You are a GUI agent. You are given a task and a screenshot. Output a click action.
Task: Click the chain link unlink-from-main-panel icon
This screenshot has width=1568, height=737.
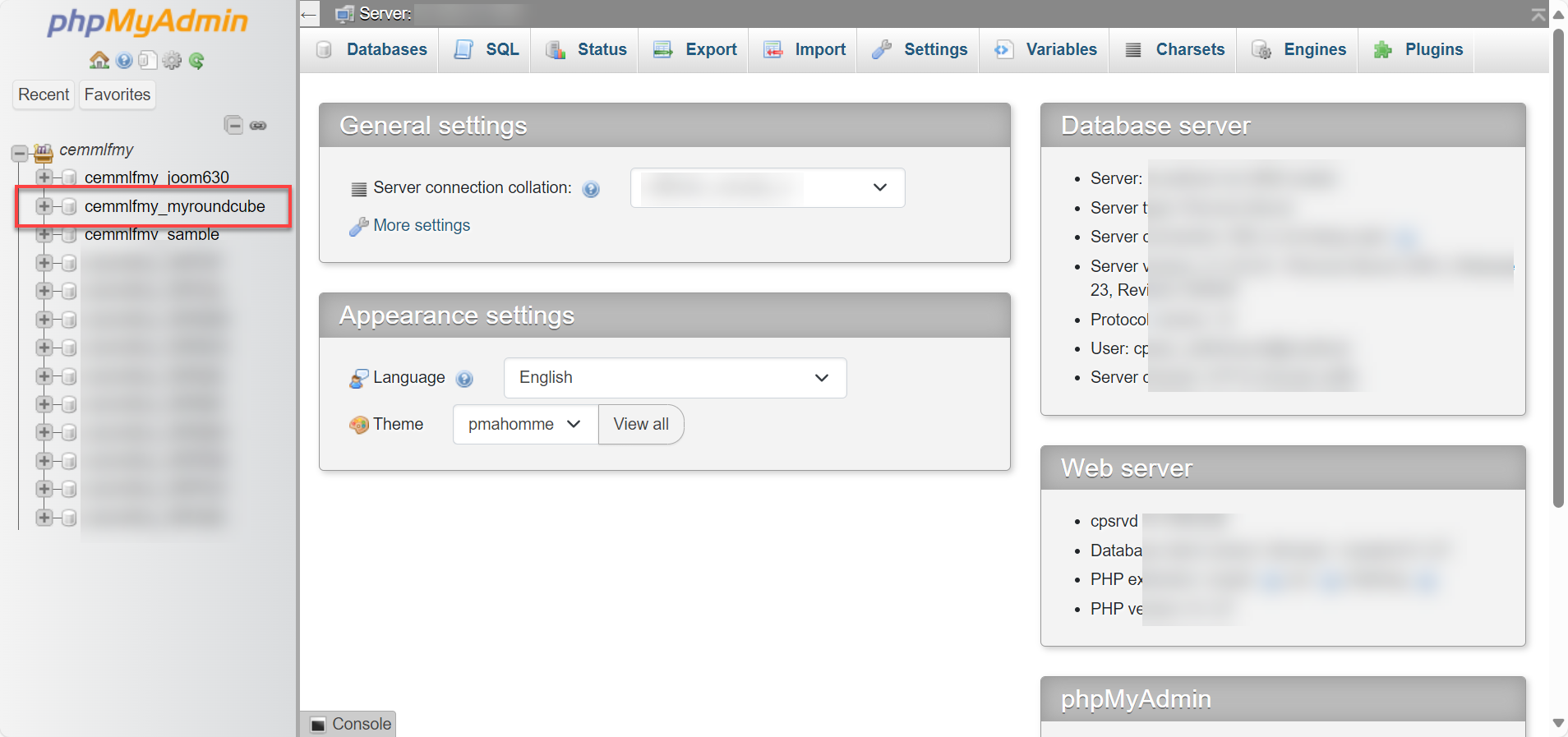(x=258, y=126)
